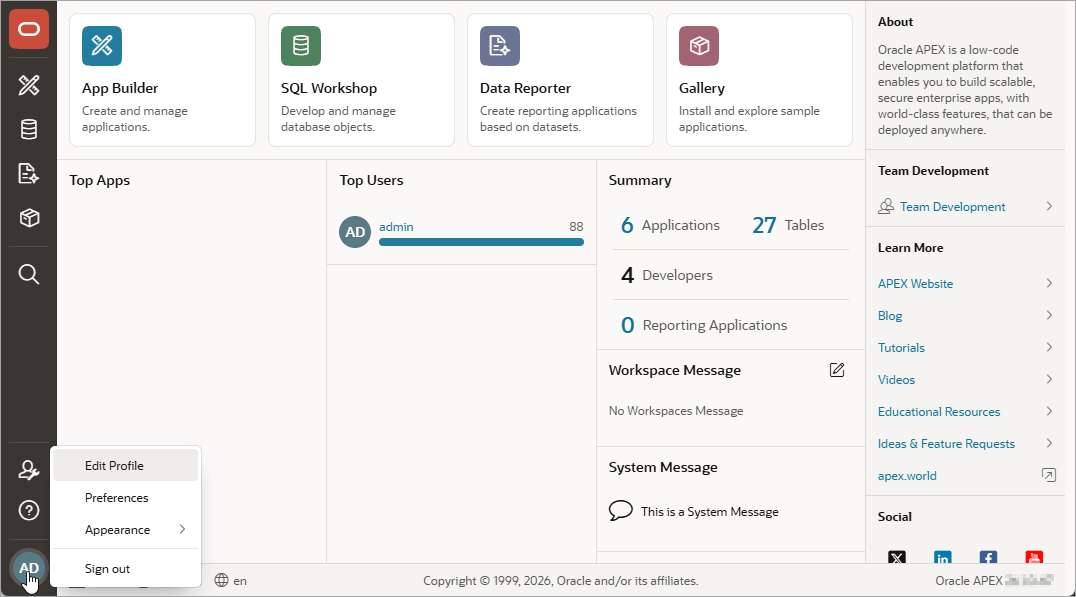This screenshot has width=1076, height=597.
Task: Open the Videos link
Action: tap(896, 379)
